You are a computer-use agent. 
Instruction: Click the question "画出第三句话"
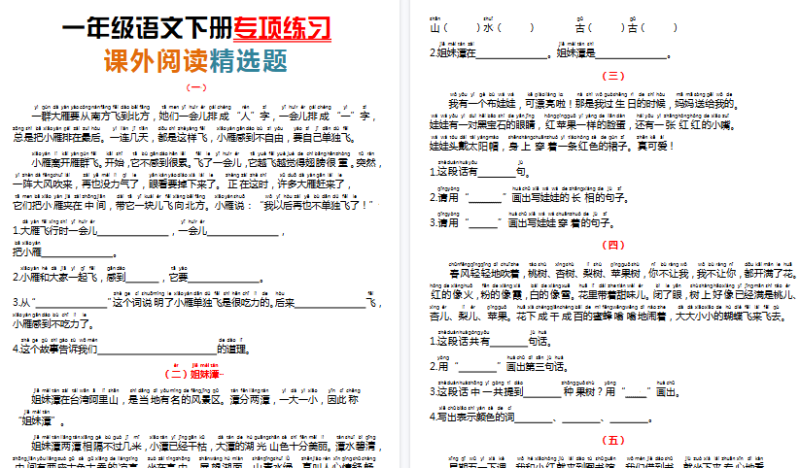(x=498, y=366)
